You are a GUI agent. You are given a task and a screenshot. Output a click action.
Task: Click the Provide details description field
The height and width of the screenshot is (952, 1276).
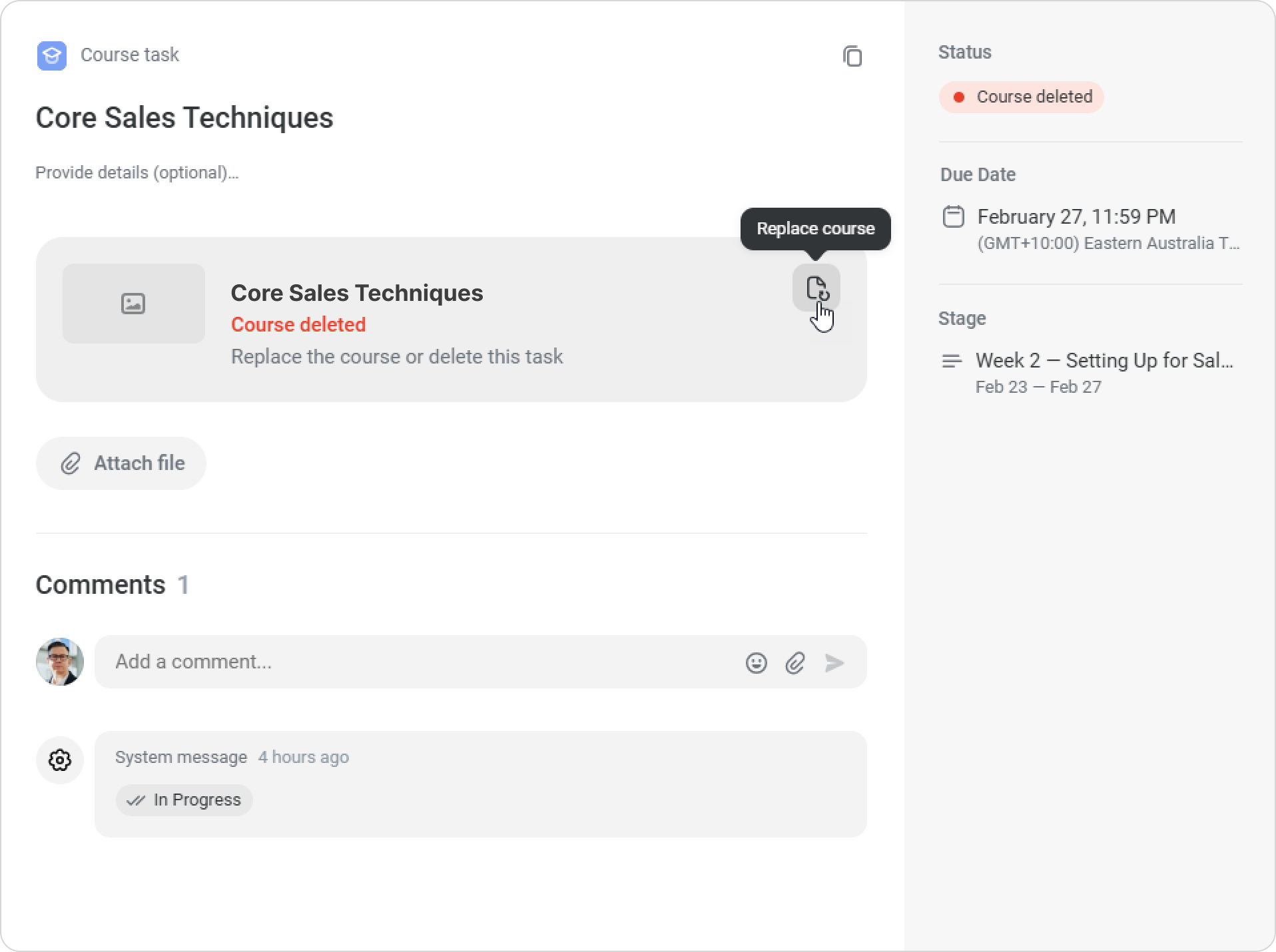137,173
